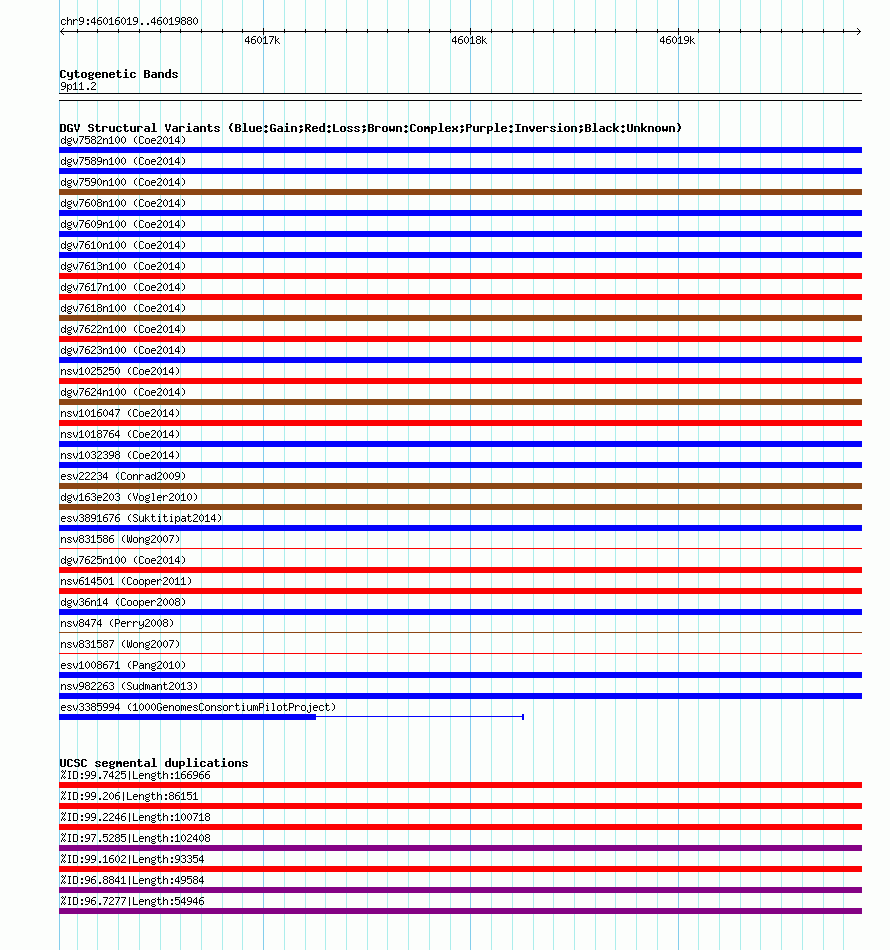
Task: Click %ID:96.7277|Length:54946 label
Action: click(x=132, y=902)
